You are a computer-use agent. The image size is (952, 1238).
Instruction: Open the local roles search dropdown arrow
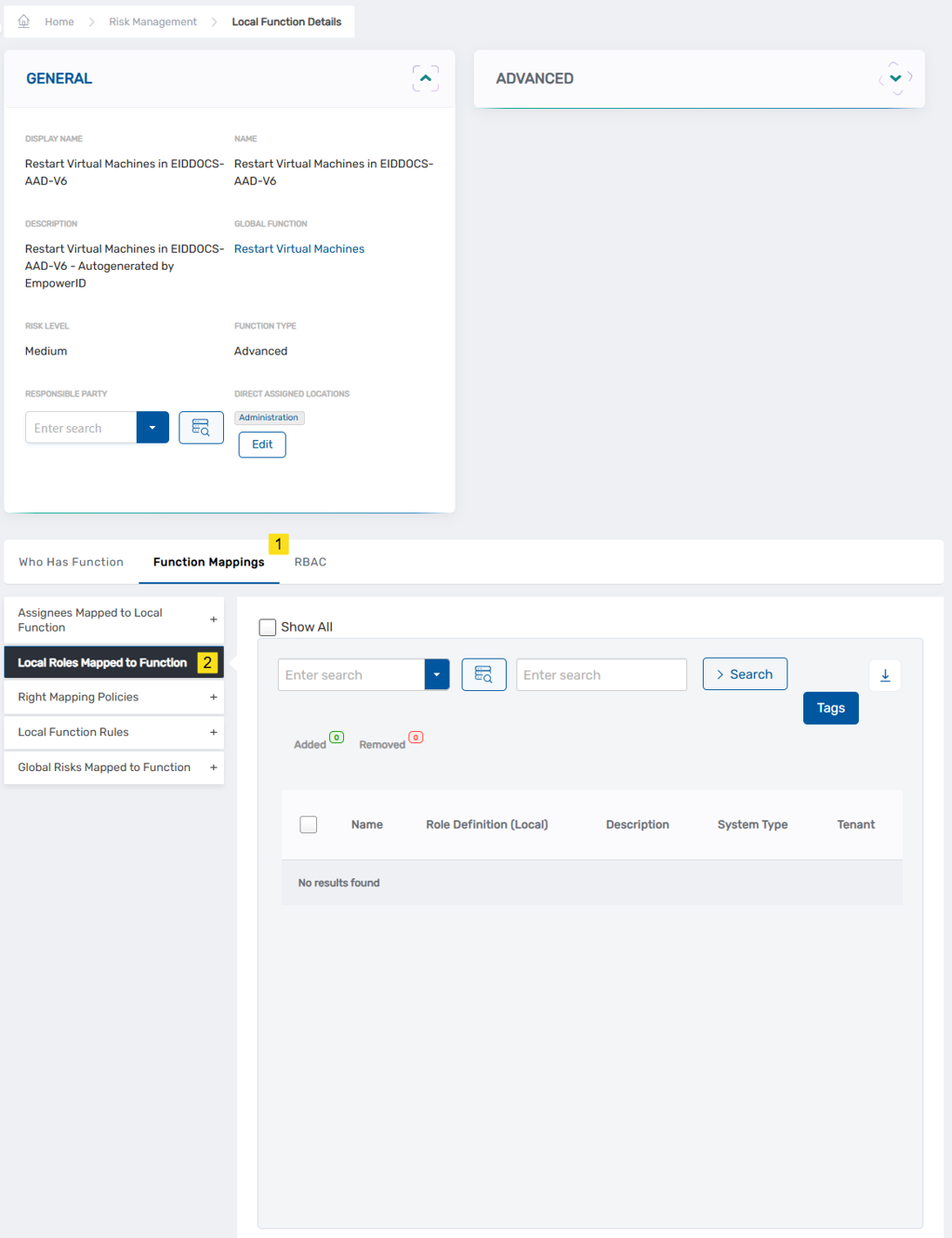coord(437,674)
